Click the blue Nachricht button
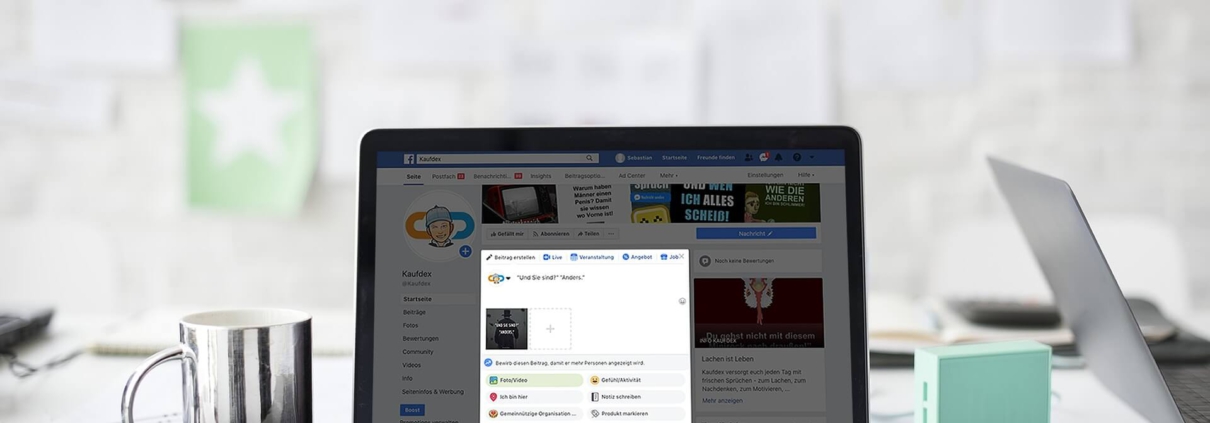This screenshot has width=1210, height=423. tap(755, 233)
